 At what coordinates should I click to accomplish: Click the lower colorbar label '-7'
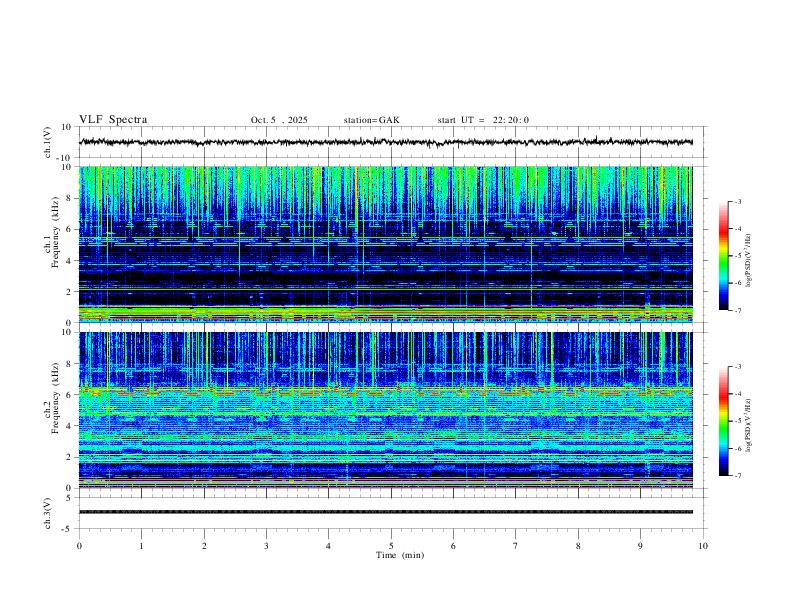click(737, 475)
